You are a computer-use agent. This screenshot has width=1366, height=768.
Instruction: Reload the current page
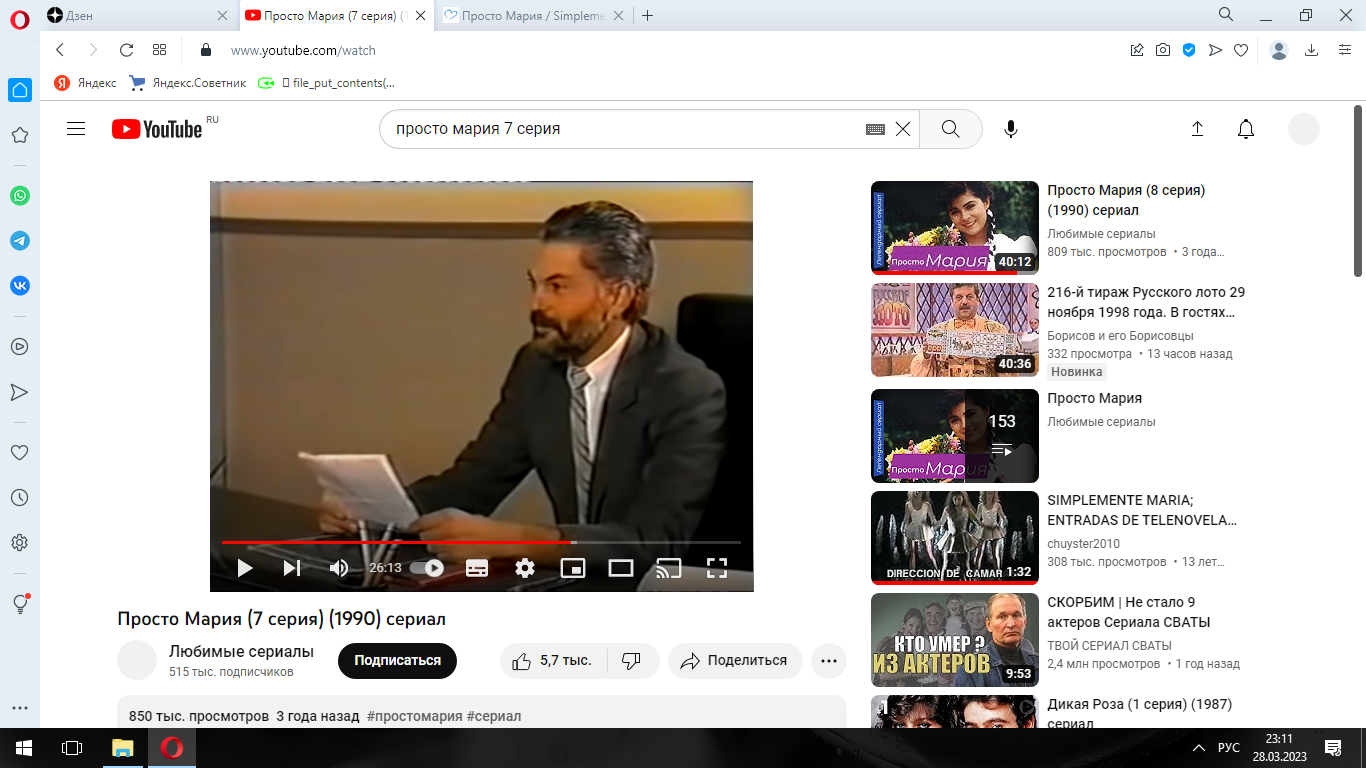[126, 50]
